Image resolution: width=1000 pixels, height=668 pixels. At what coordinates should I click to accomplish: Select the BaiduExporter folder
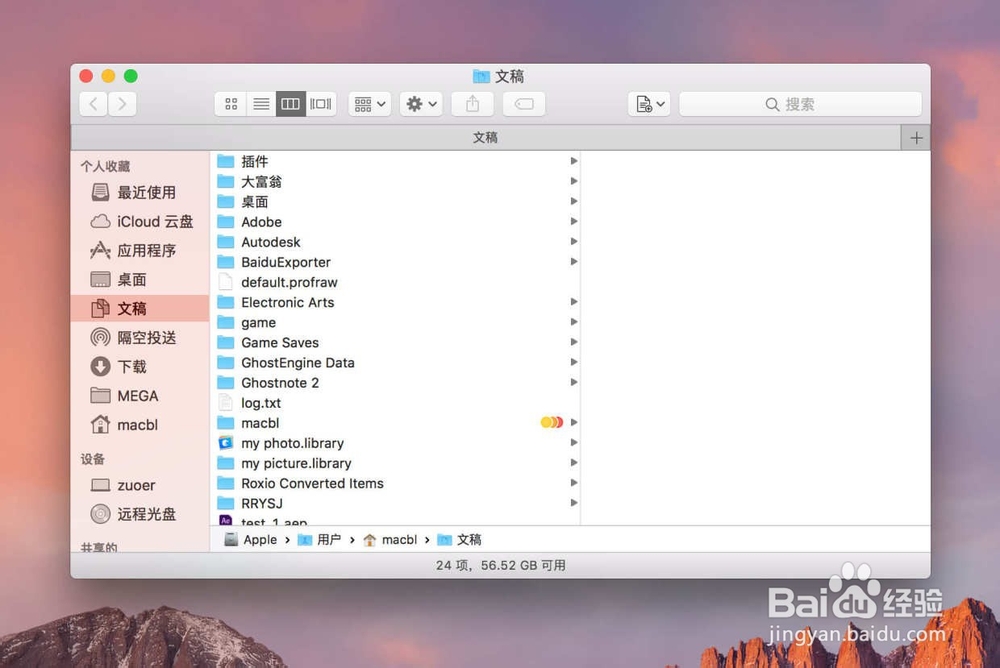click(395, 262)
